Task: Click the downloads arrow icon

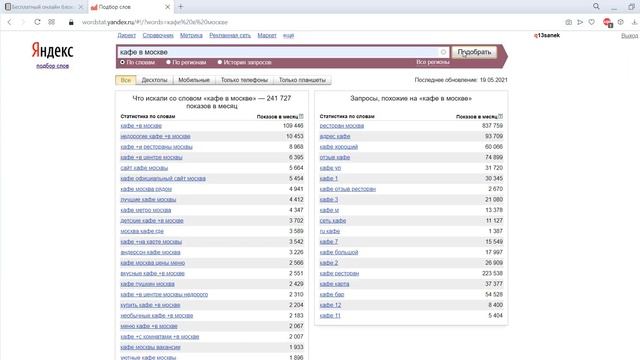Action: [634, 22]
